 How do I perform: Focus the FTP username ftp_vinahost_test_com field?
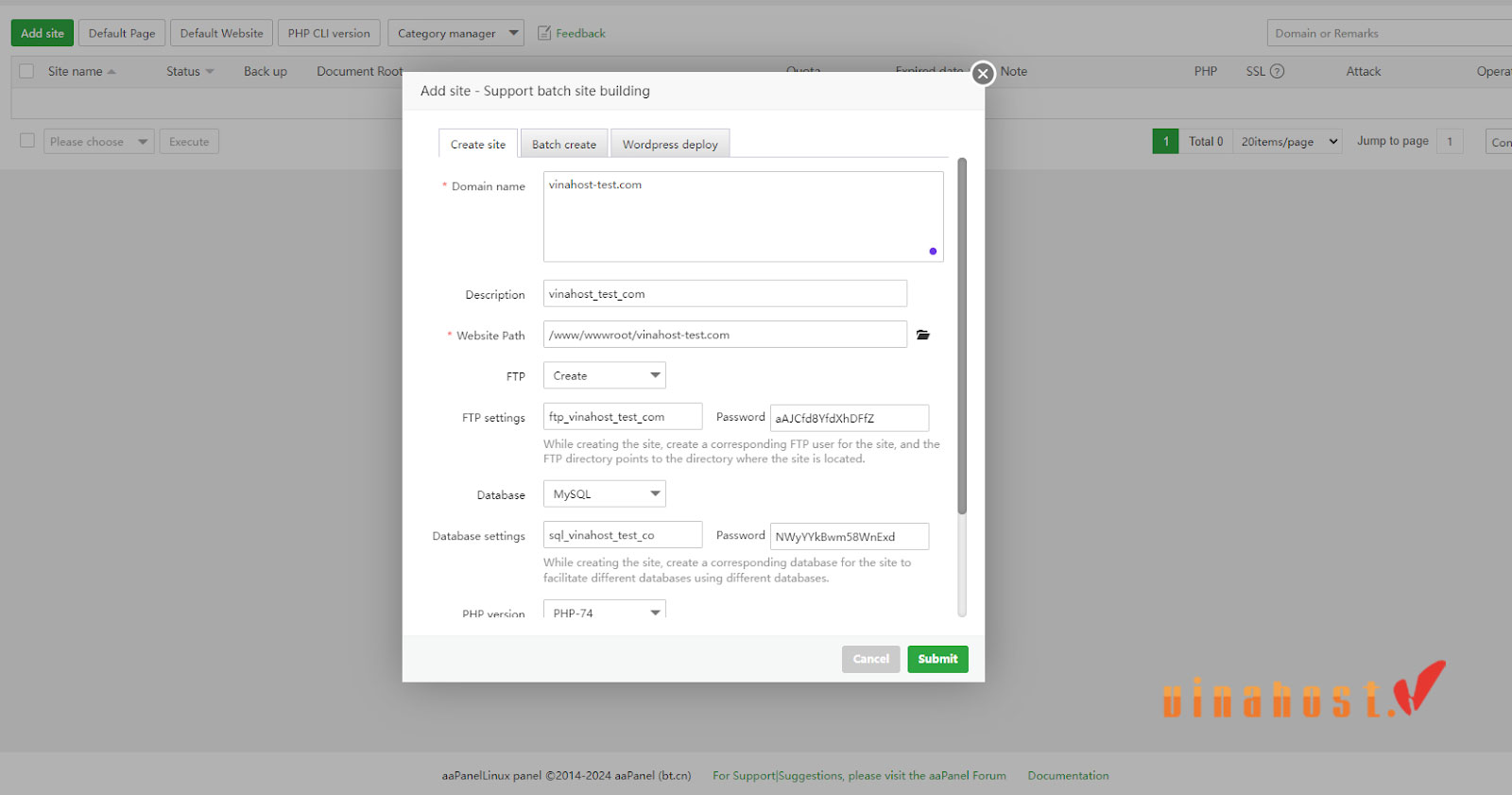click(623, 417)
